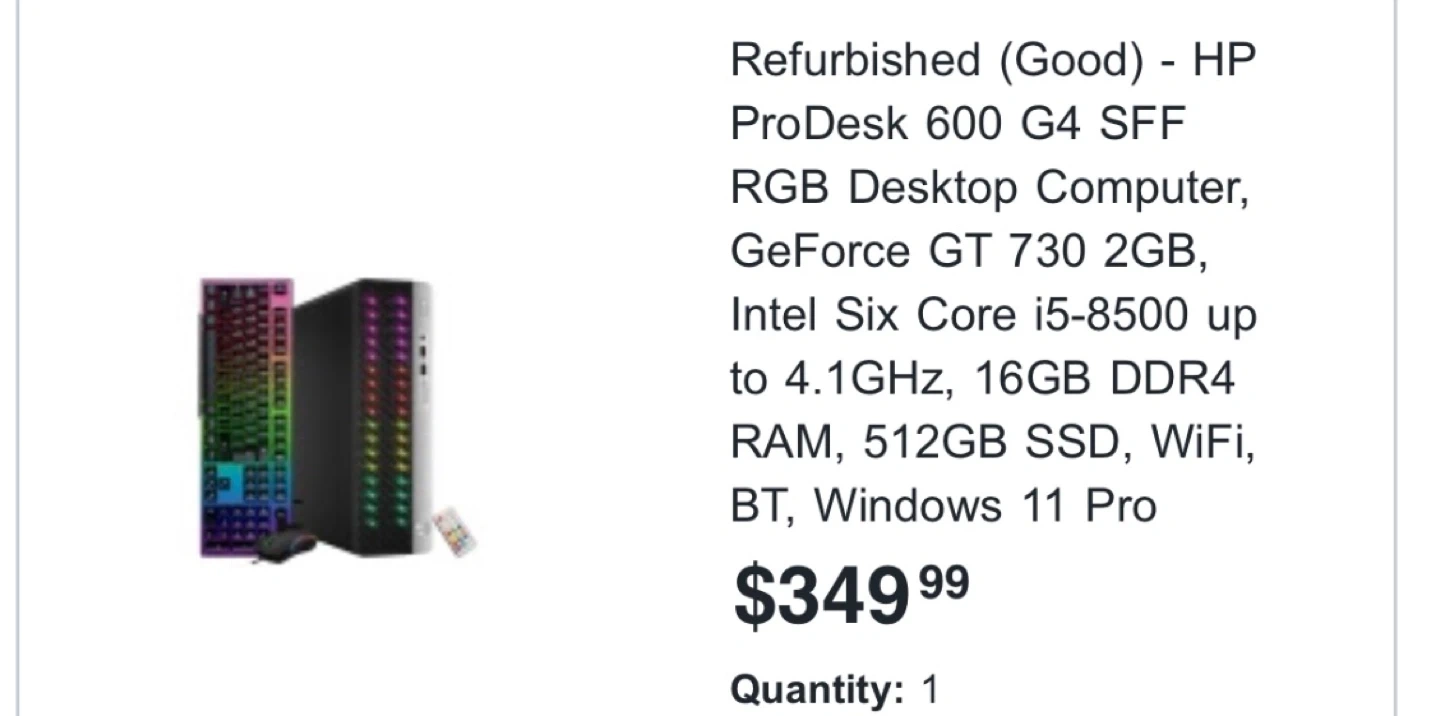Click "Windows 11 Pro" in the title
Image resolution: width=1440 pixels, height=716 pixels.
pyautogui.click(x=984, y=505)
